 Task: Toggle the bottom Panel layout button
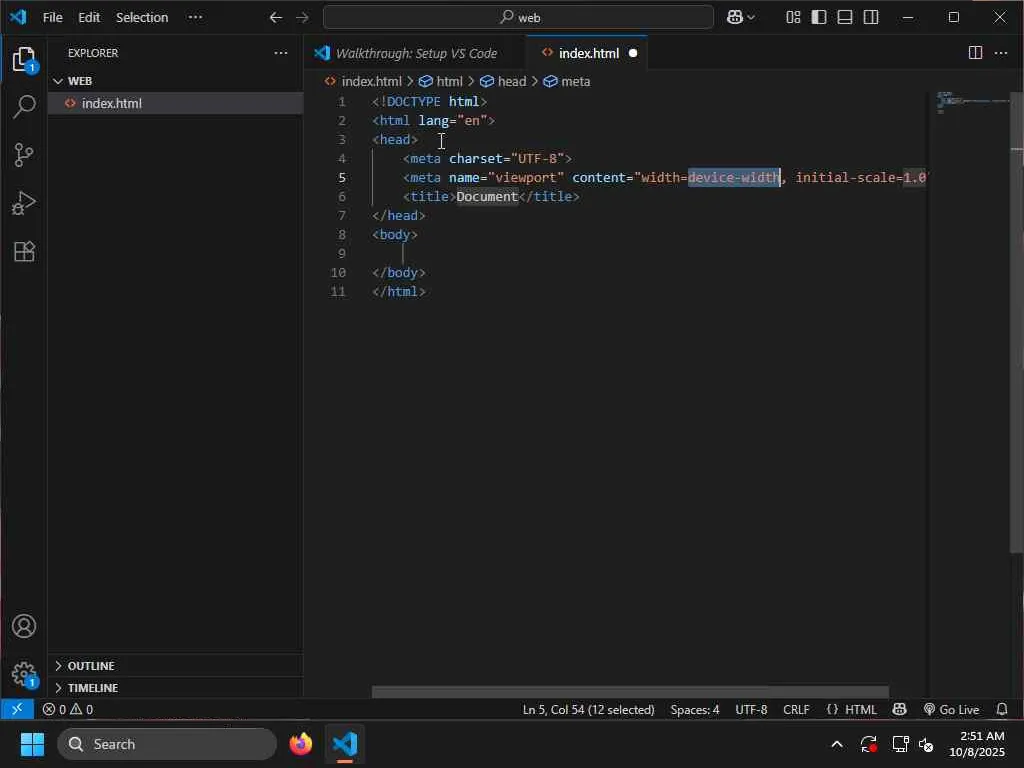(x=845, y=17)
